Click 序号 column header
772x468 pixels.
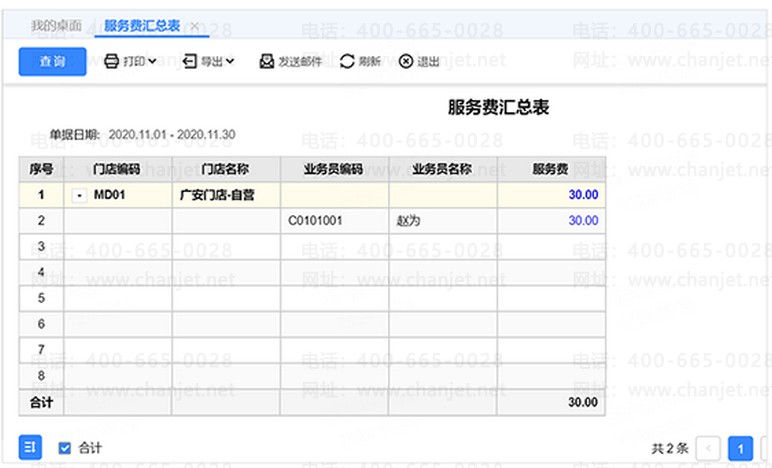(x=41, y=169)
